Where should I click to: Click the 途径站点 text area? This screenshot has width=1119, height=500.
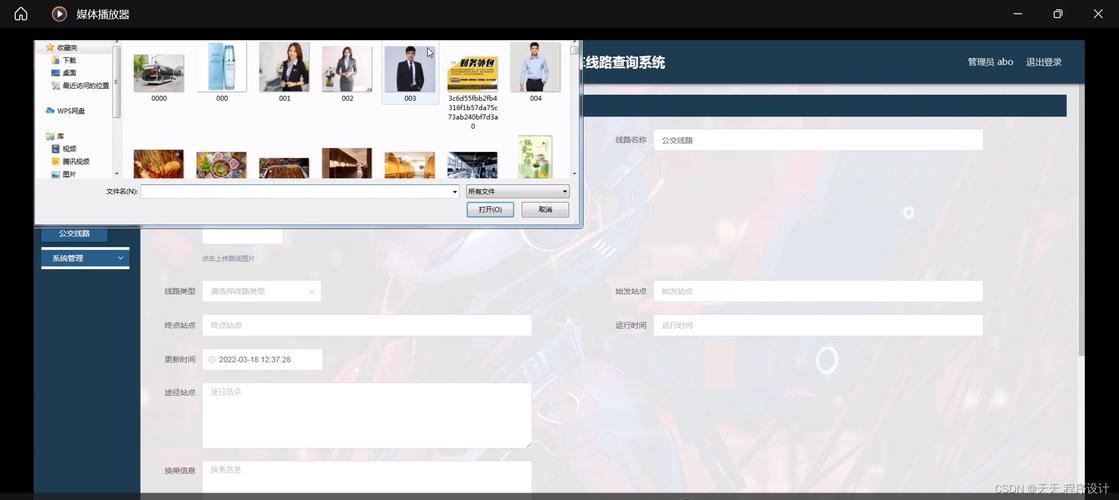[x=367, y=416]
